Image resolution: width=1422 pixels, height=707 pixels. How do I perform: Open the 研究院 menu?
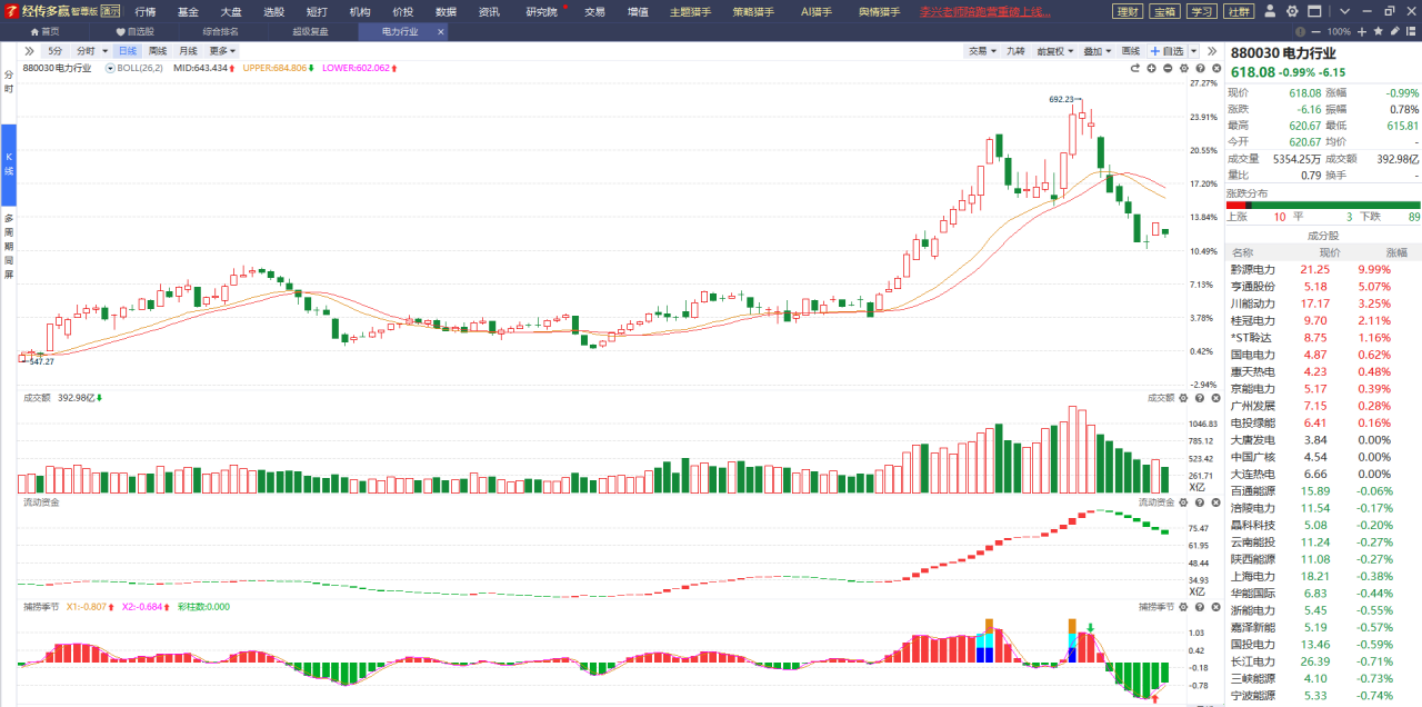click(542, 12)
